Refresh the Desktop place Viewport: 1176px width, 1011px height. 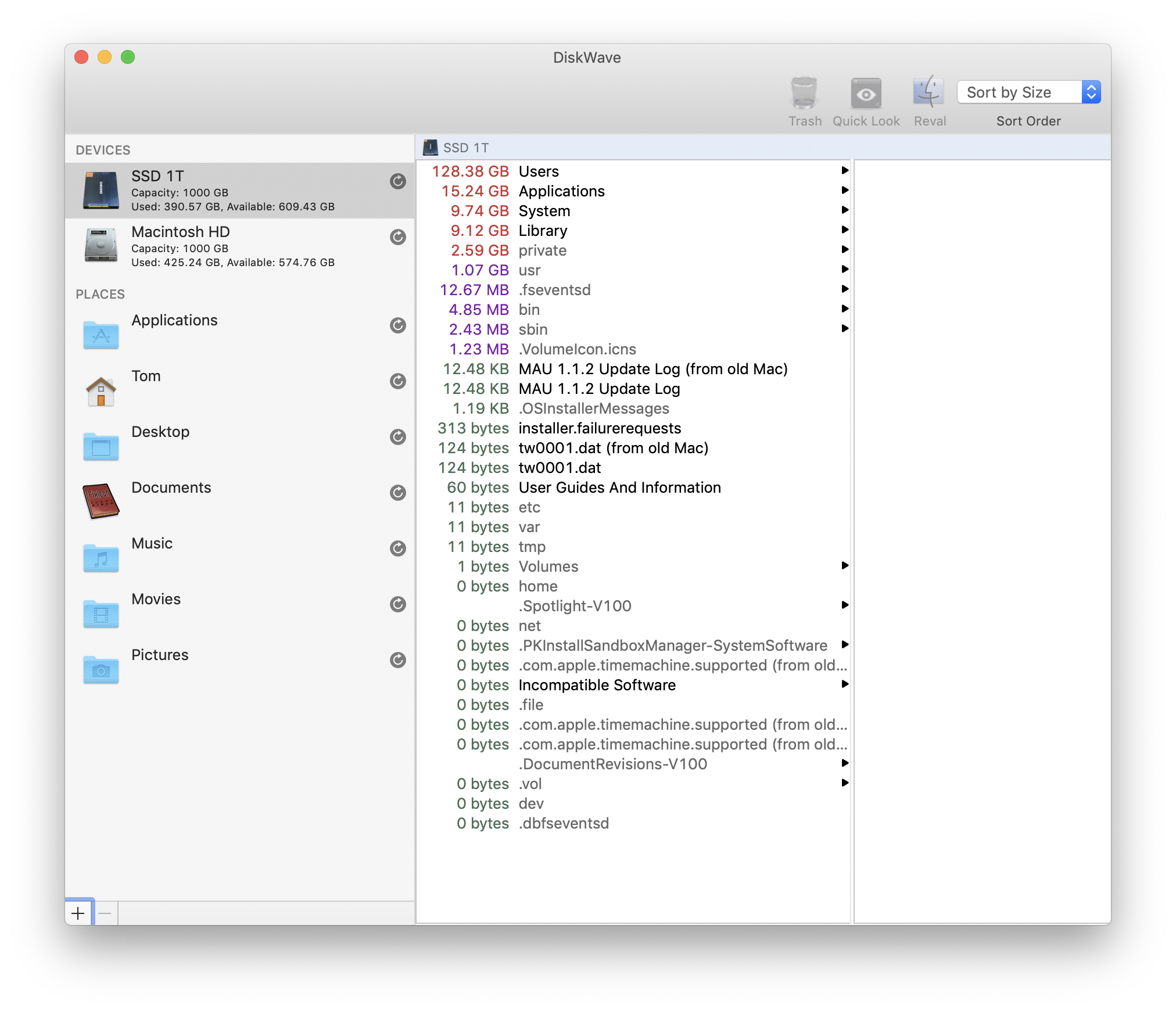[398, 437]
